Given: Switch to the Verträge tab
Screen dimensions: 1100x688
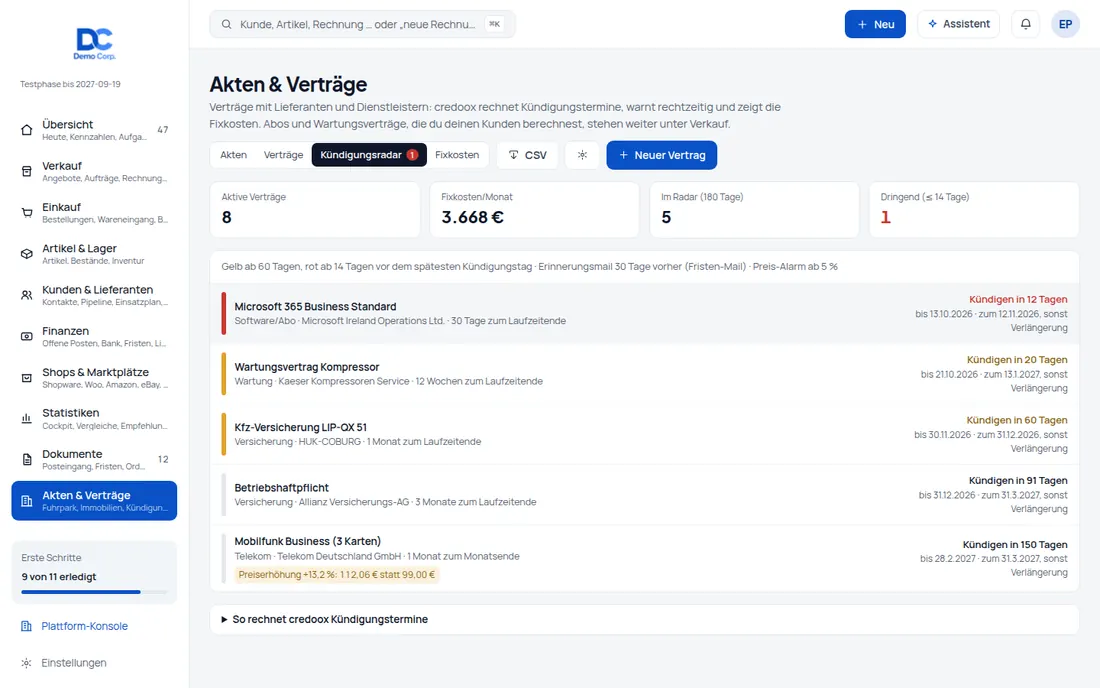Looking at the screenshot, I should click(283, 155).
